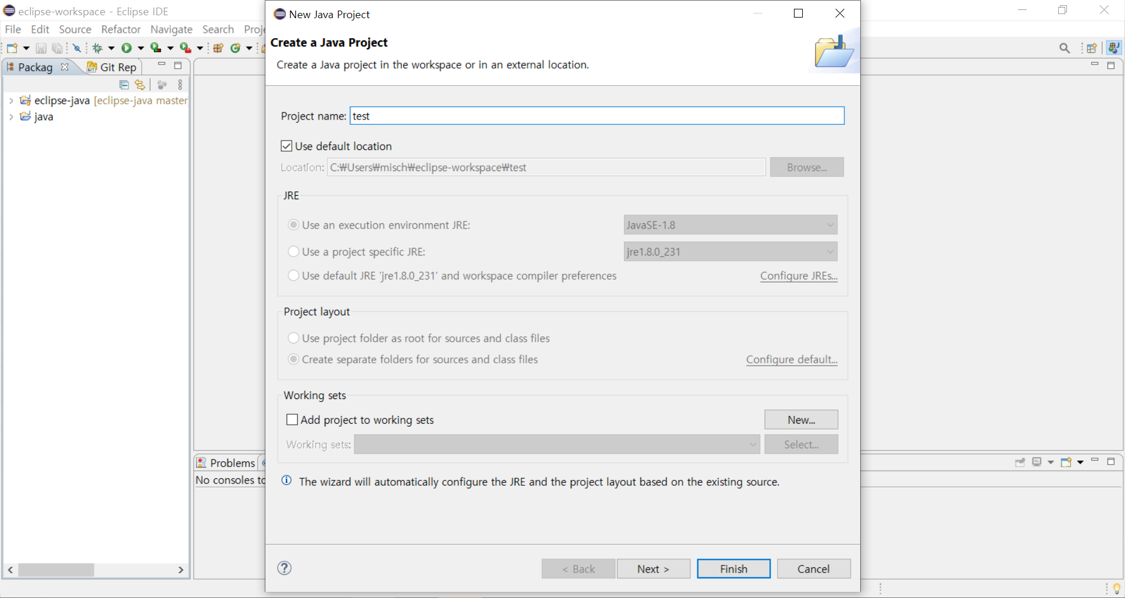Click the Open Console icon
This screenshot has width=1125, height=598.
click(x=1066, y=462)
